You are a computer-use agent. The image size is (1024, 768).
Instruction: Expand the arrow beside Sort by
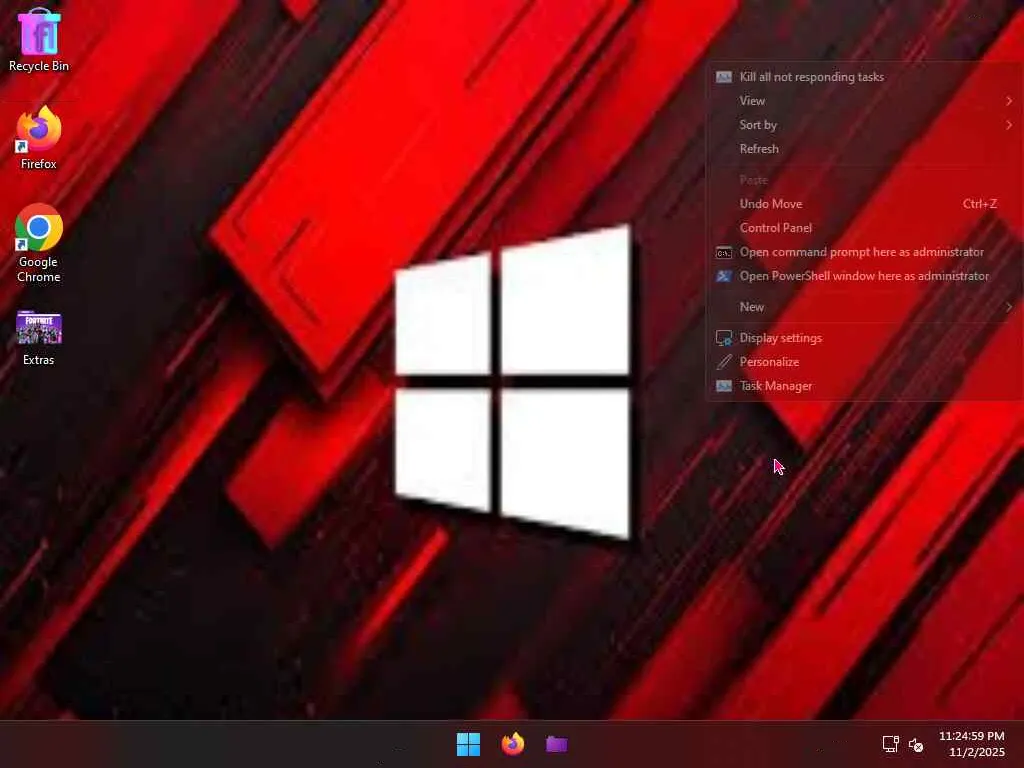click(x=1009, y=125)
